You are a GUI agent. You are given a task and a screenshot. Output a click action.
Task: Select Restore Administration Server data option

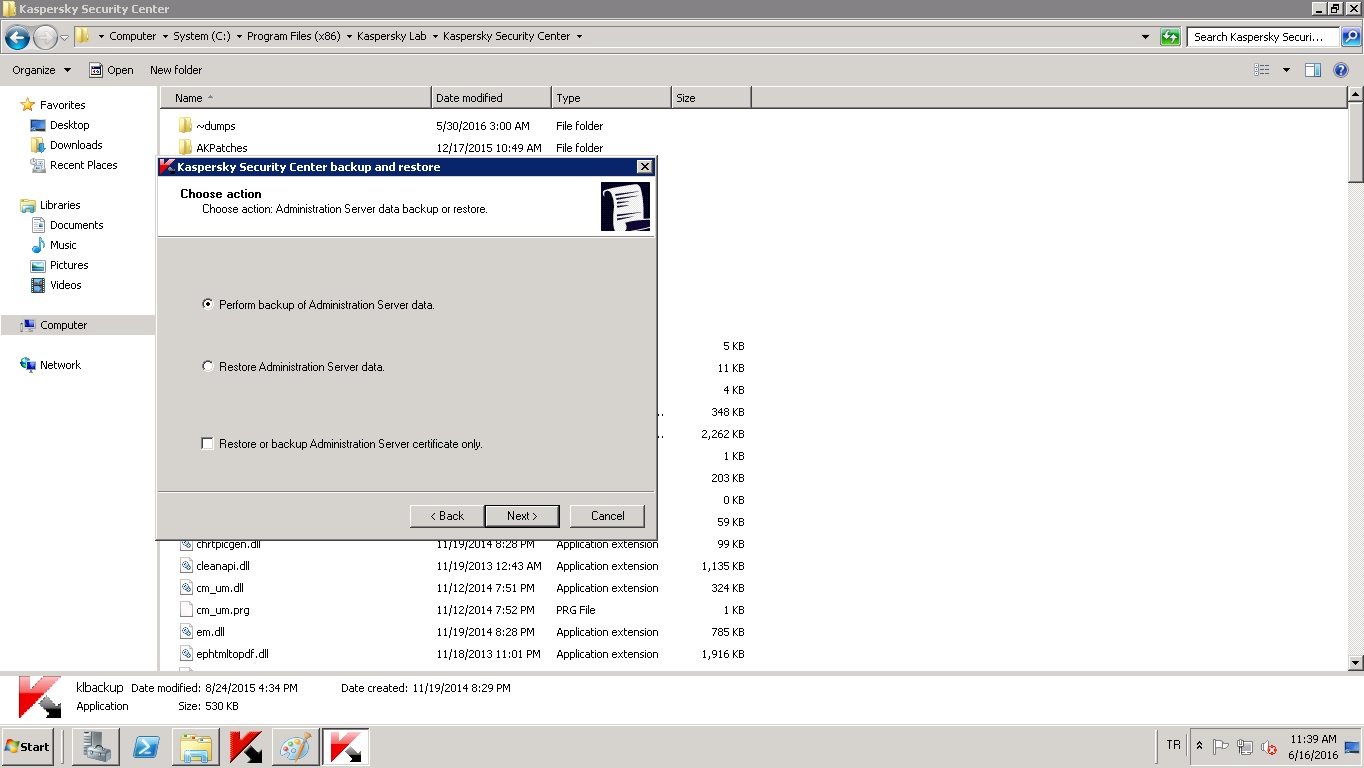pos(208,366)
